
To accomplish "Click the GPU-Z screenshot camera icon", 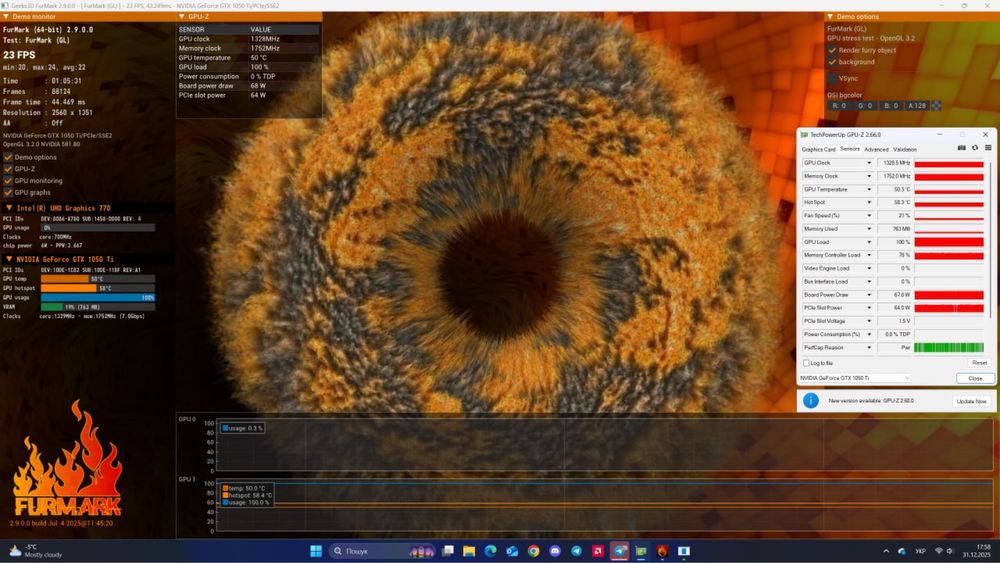I will (962, 148).
